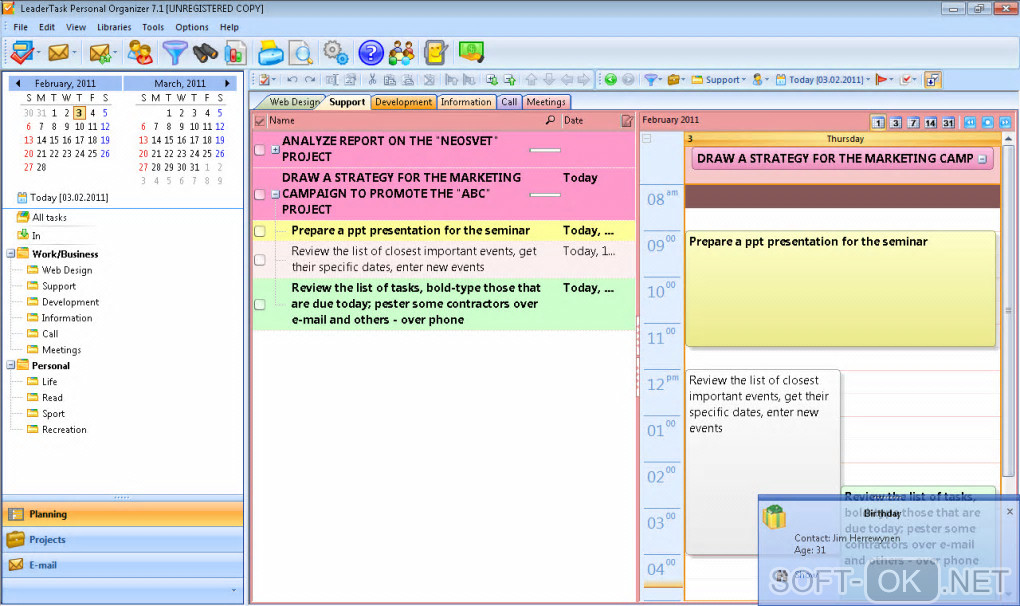Click the envelope mail toolbar icon
Image resolution: width=1020 pixels, height=606 pixels.
click(x=59, y=53)
